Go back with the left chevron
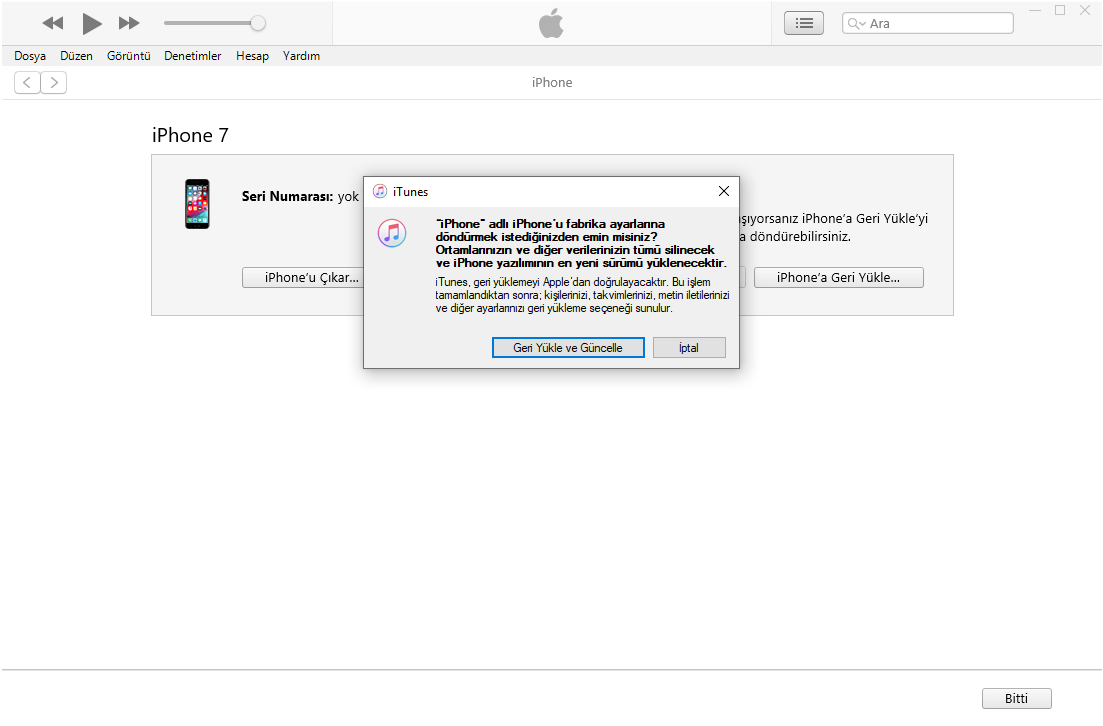 point(27,82)
